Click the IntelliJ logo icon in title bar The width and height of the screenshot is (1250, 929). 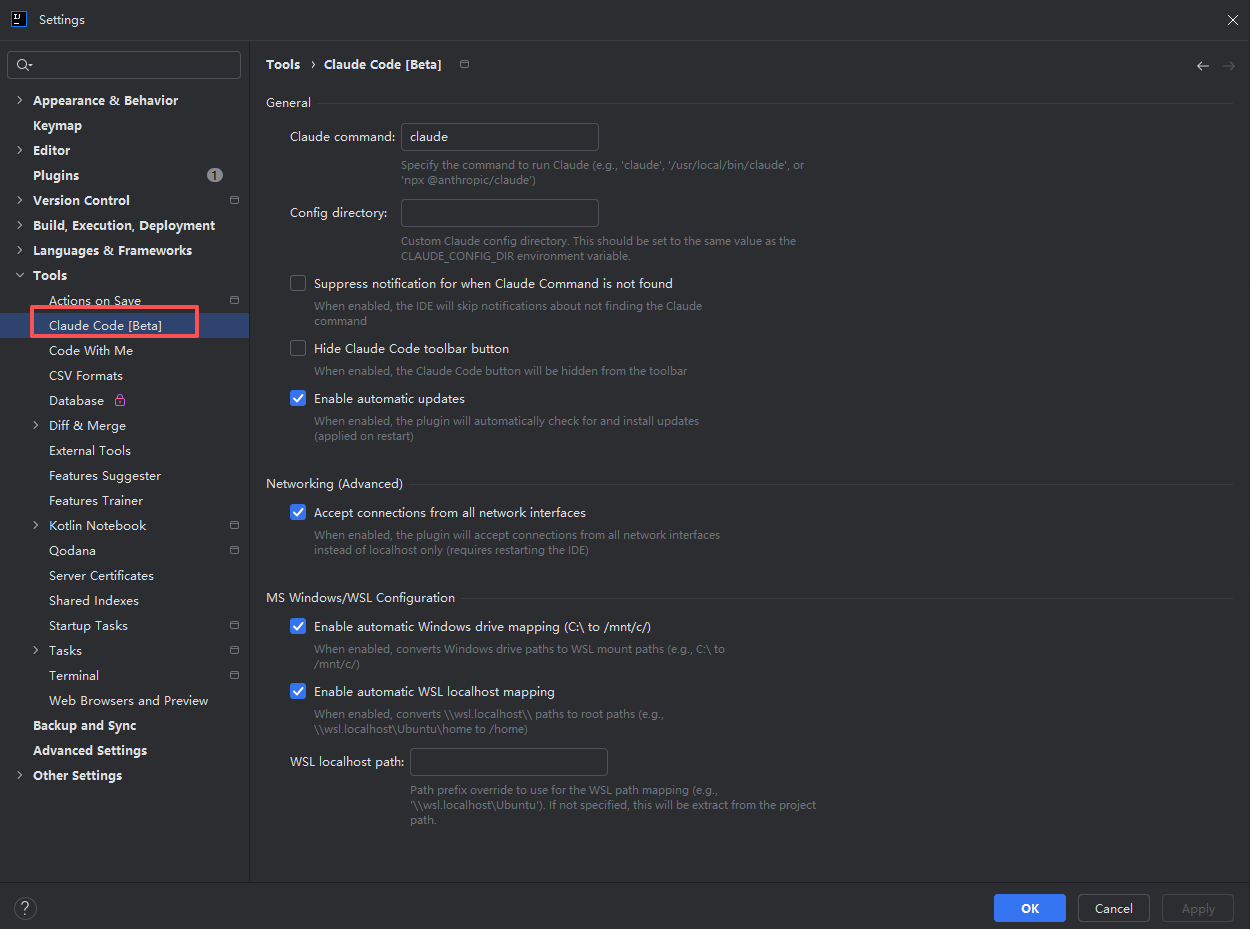pyautogui.click(x=19, y=19)
